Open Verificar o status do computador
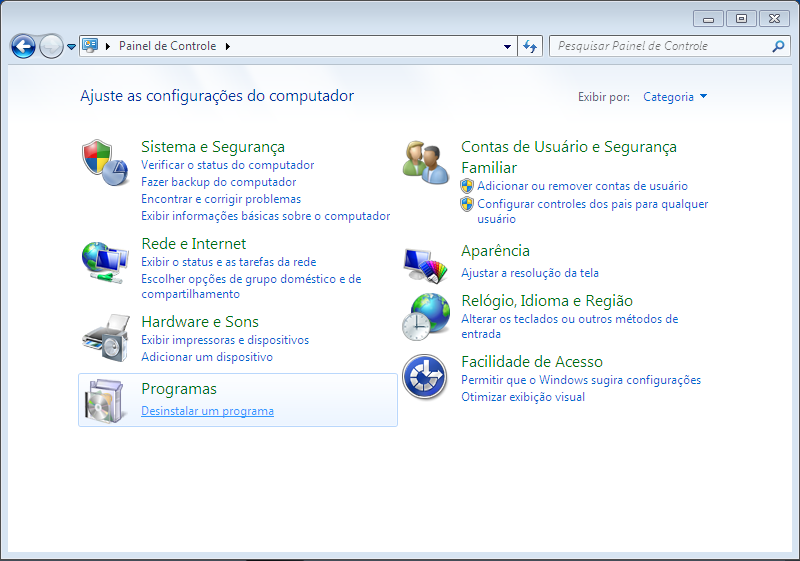Viewport: 800px width, 561px height. (x=228, y=165)
